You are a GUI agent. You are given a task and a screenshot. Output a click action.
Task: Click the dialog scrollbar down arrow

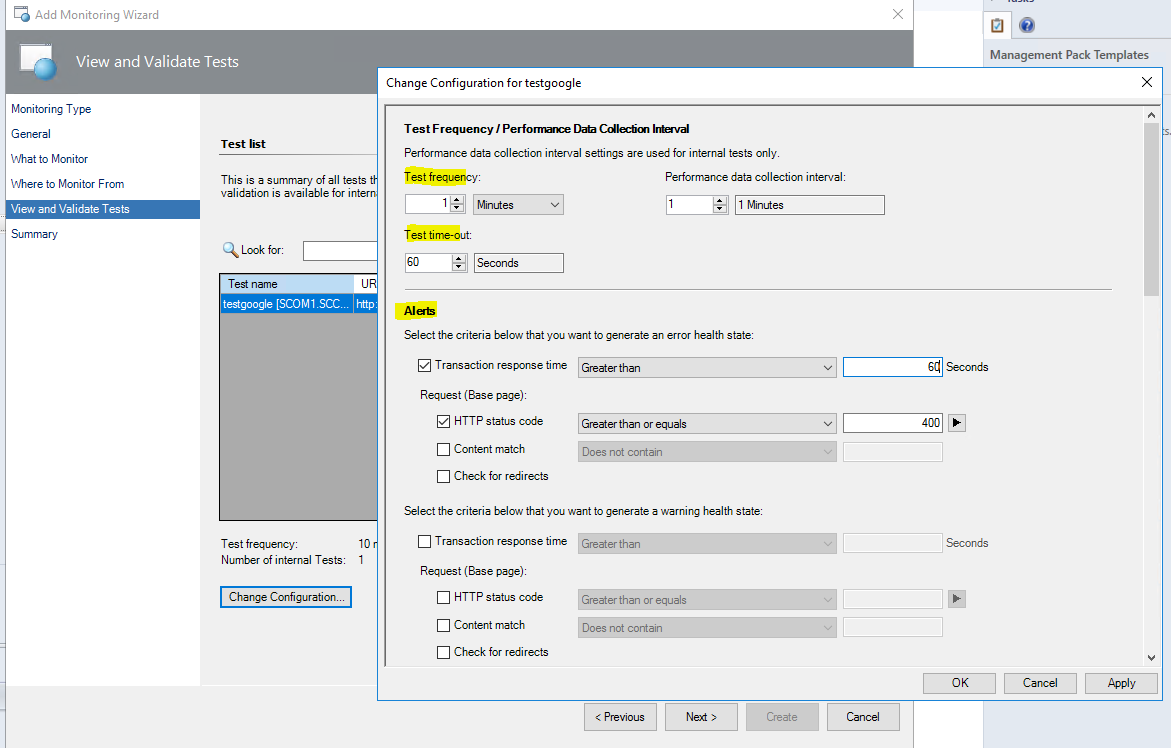(x=1151, y=658)
